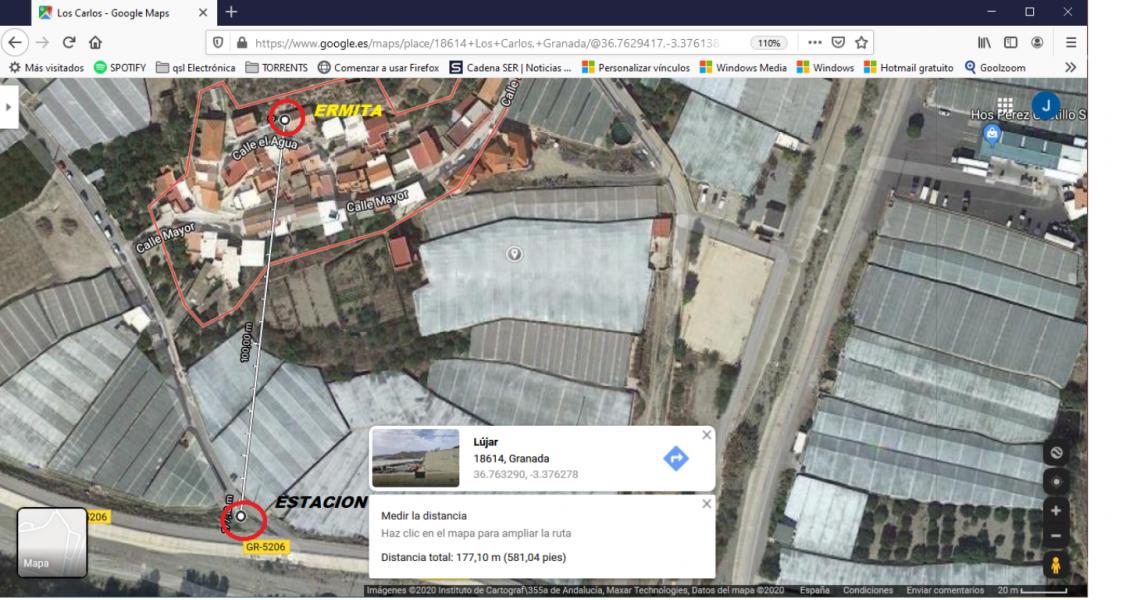Close the Medir la distancia panel
Screen dimensions: 1126x600
(x=707, y=504)
